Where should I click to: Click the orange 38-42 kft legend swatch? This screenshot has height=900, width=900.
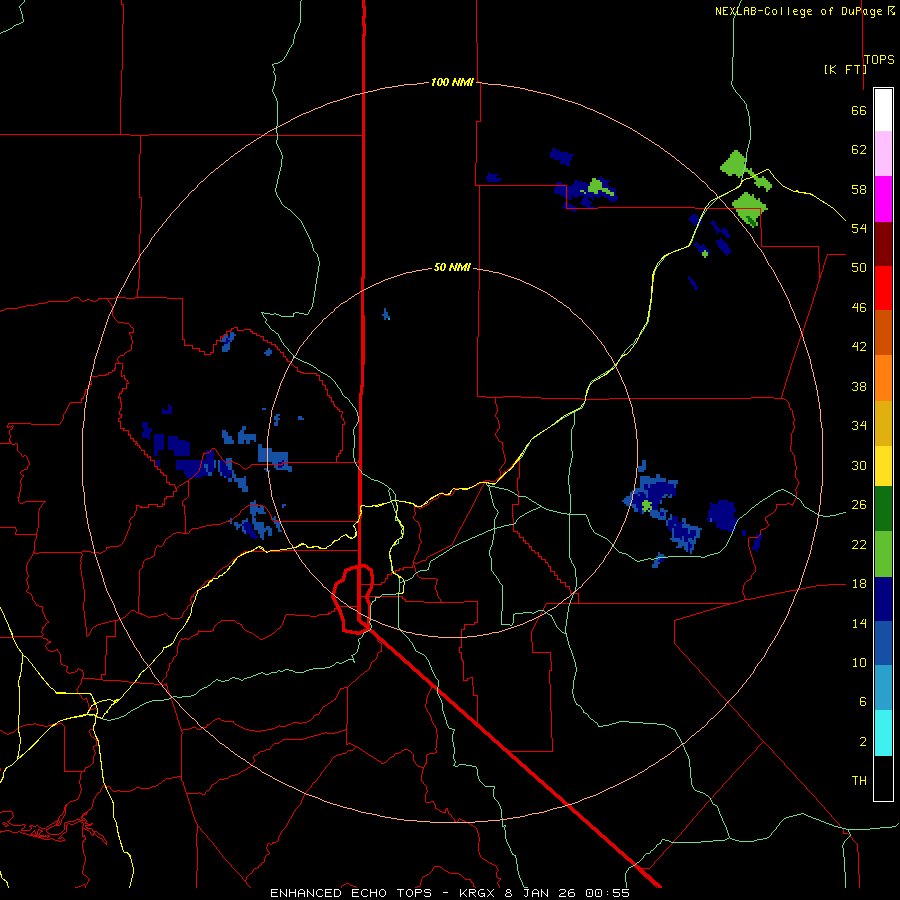tap(883, 378)
